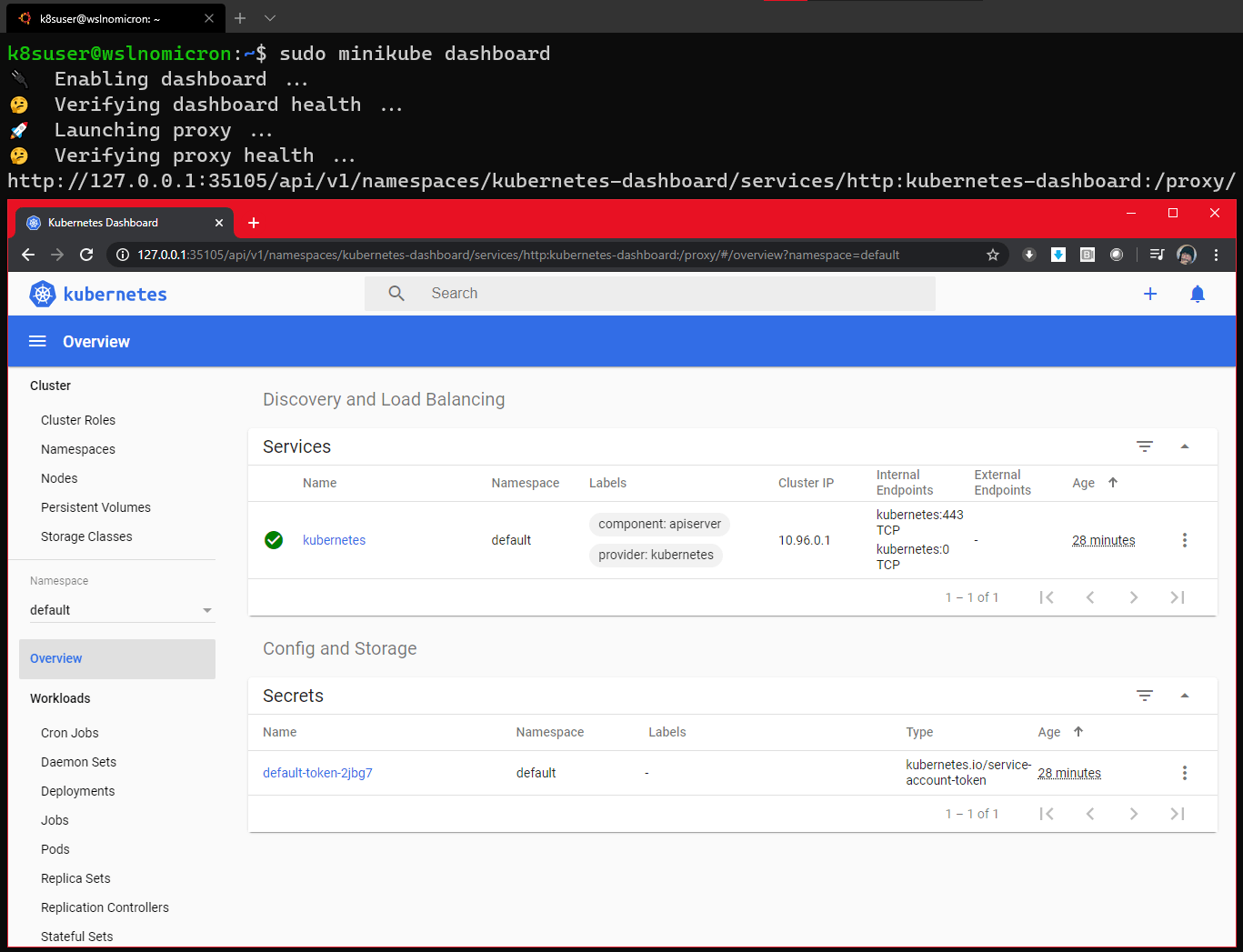The image size is (1243, 952).
Task: Toggle the bookmark star in the address bar
Action: 993,255
